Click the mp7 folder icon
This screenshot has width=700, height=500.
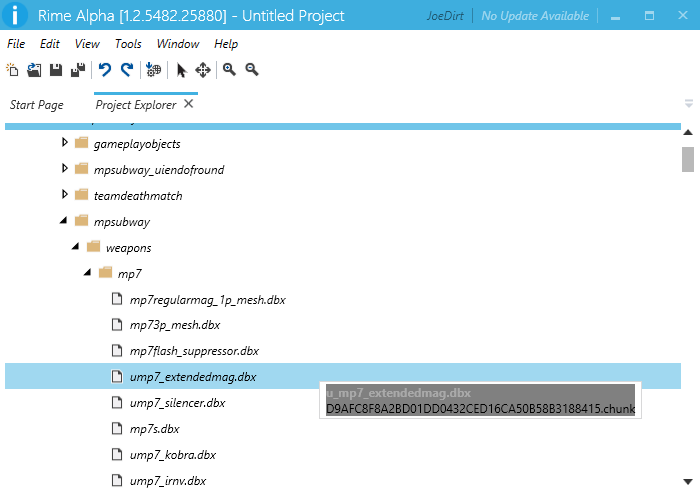point(105,272)
